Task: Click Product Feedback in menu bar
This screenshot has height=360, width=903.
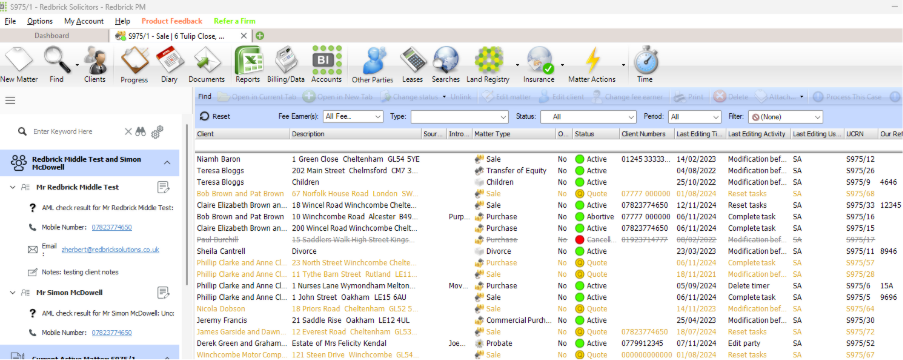Action: click(x=172, y=21)
